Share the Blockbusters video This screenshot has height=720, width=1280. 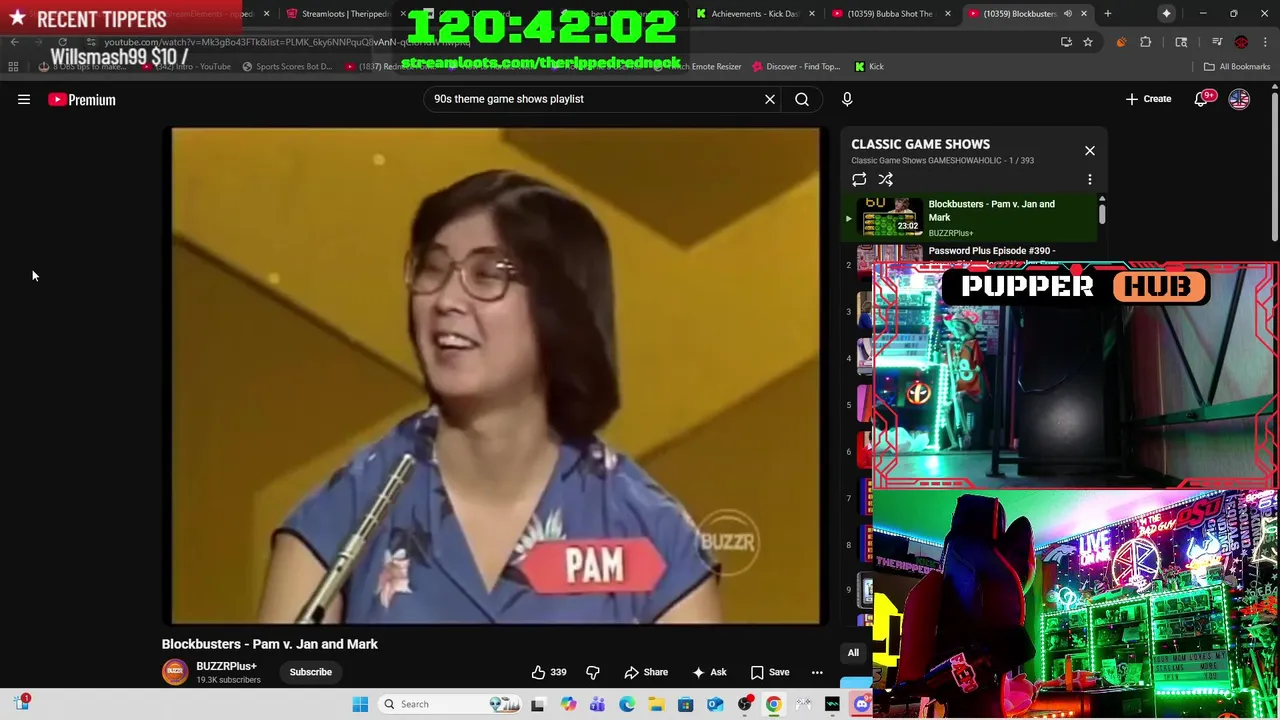point(646,672)
